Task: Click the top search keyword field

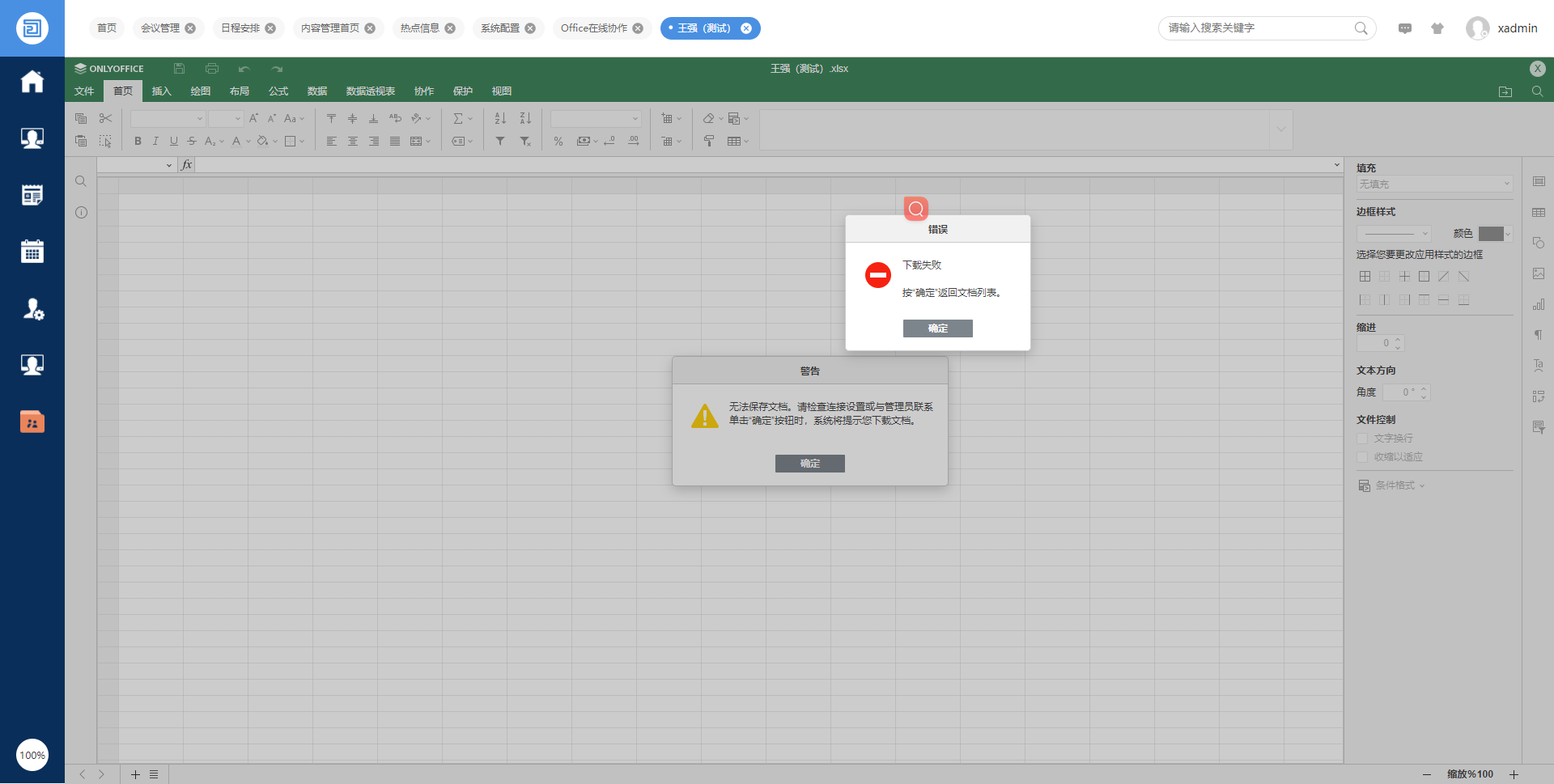Action: point(1259,28)
